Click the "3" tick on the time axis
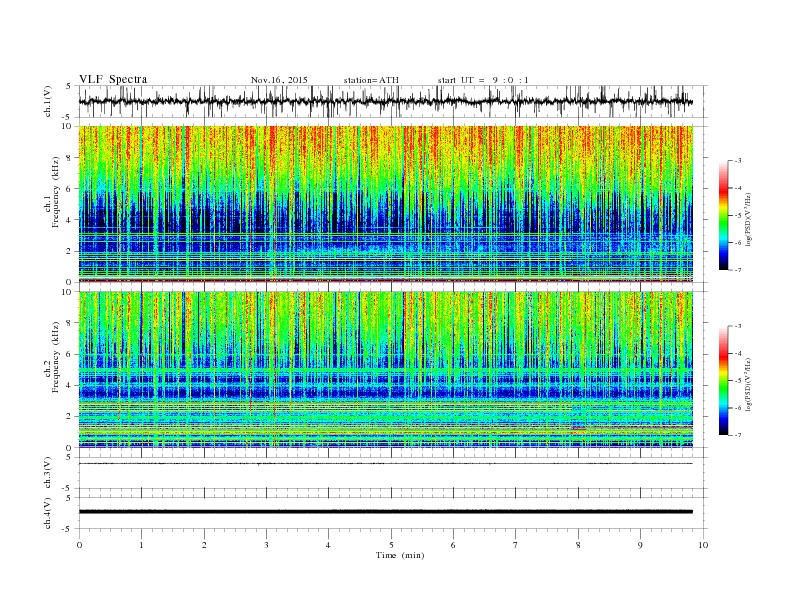This screenshot has height=612, width=792. (266, 545)
